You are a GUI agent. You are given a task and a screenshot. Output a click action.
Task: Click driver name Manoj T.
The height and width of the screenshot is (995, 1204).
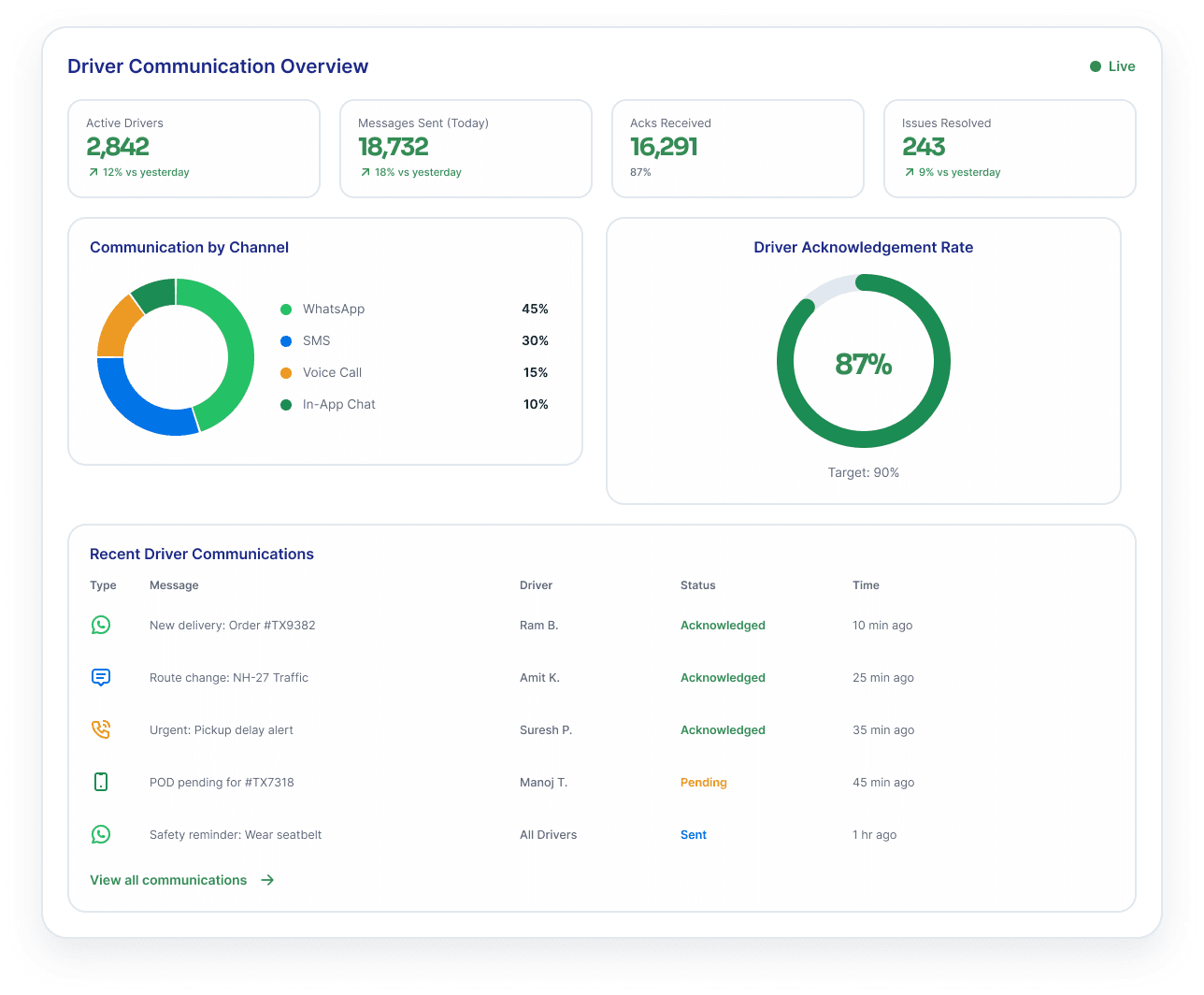(543, 782)
